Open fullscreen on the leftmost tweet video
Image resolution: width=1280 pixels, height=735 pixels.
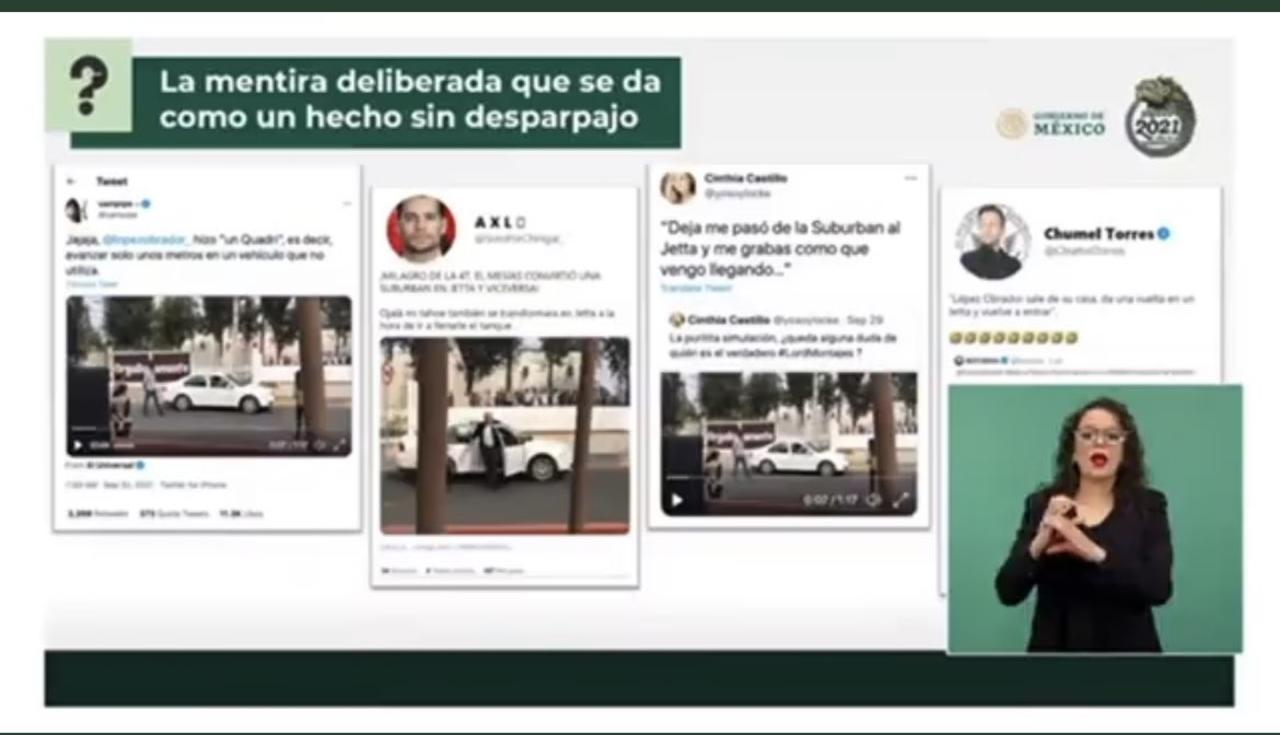[339, 445]
